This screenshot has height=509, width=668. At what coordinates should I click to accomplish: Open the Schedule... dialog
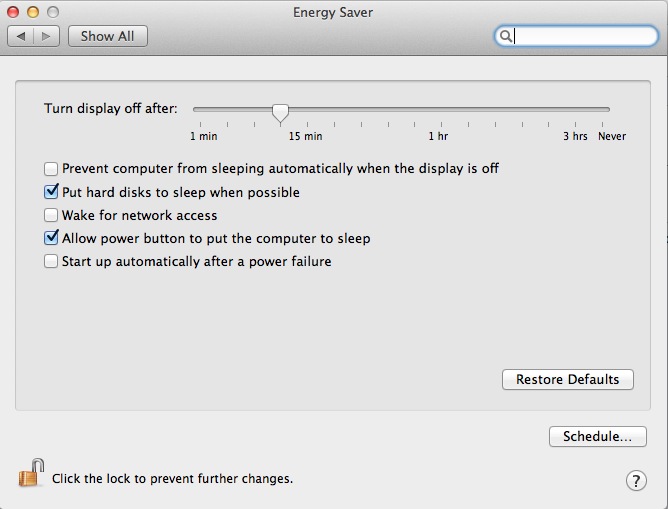coord(598,437)
